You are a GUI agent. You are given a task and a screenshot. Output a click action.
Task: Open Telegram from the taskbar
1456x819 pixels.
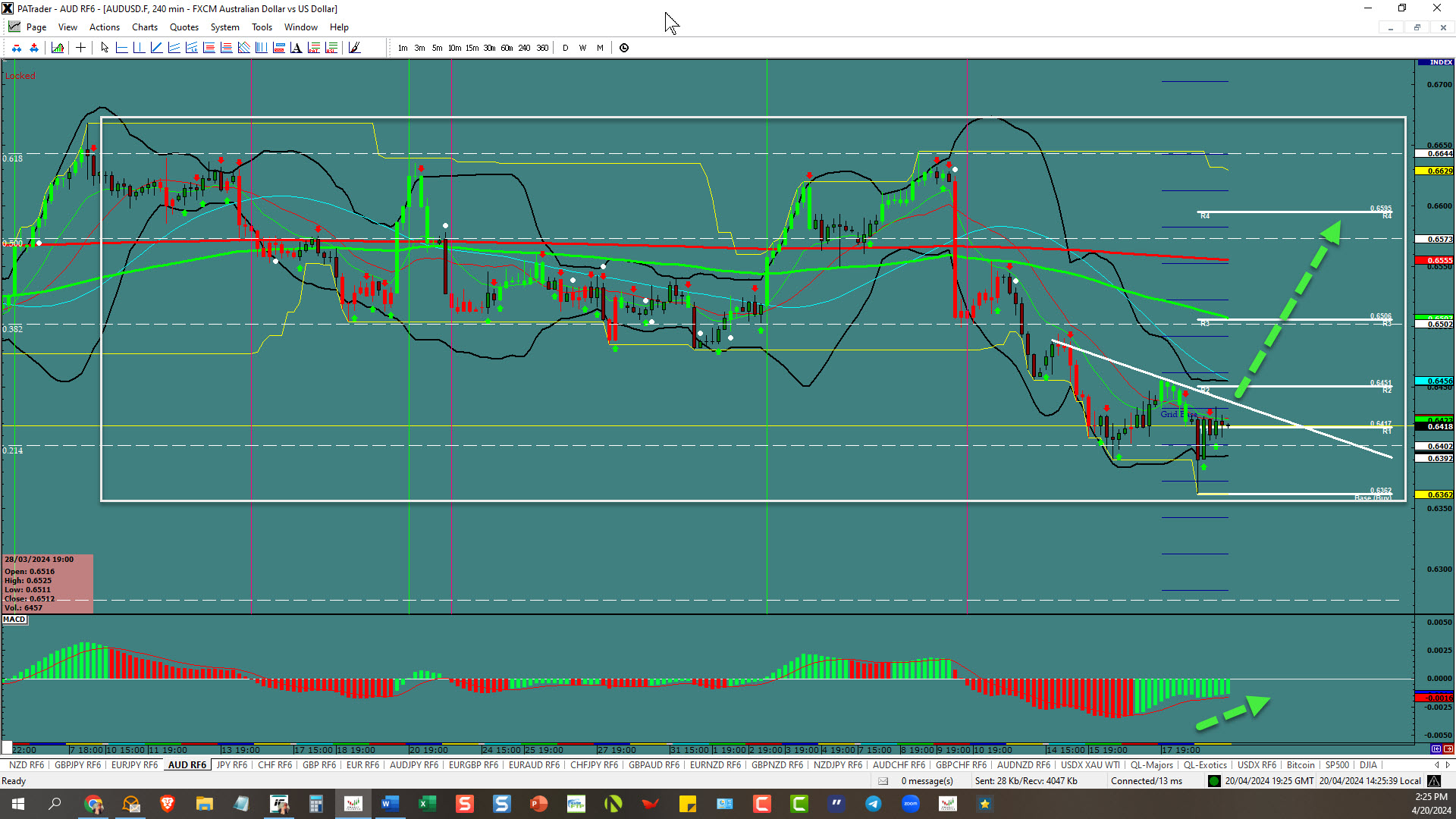pyautogui.click(x=874, y=804)
